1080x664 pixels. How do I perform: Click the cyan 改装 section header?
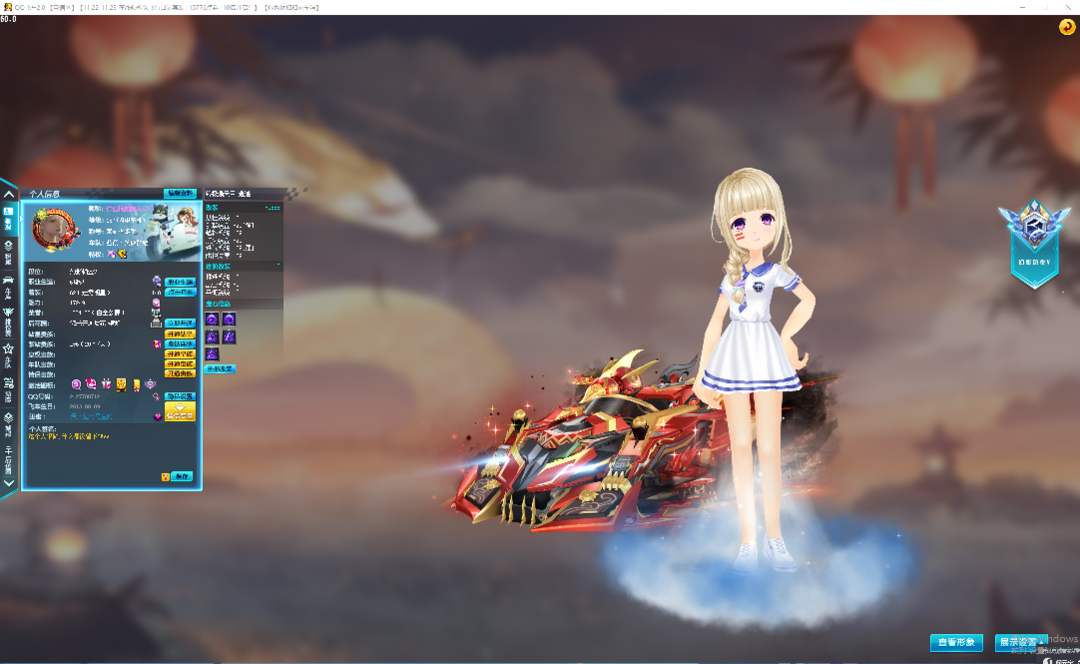pos(243,208)
